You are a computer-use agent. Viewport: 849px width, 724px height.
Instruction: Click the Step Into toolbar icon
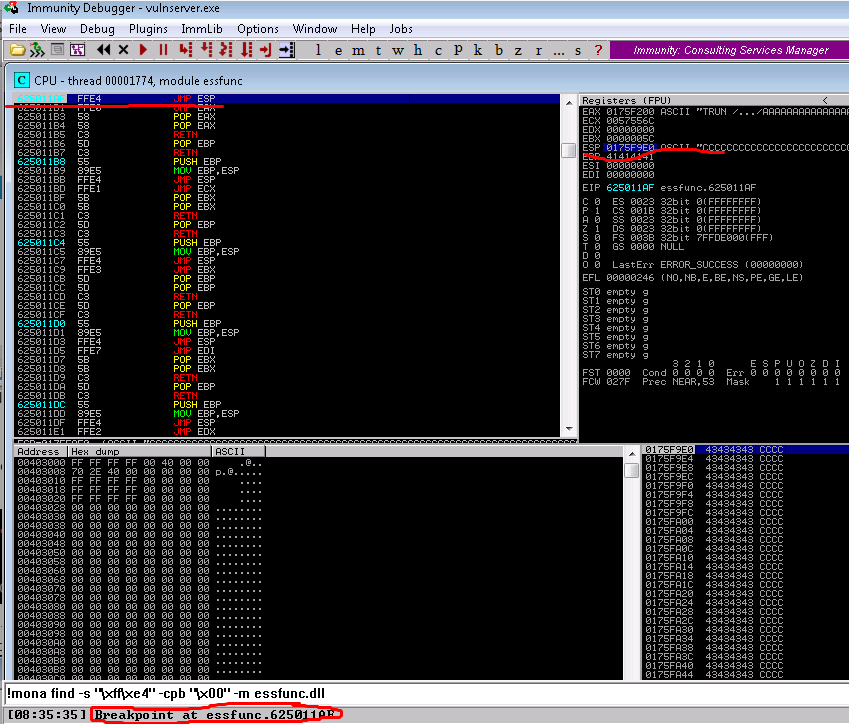tap(186, 50)
